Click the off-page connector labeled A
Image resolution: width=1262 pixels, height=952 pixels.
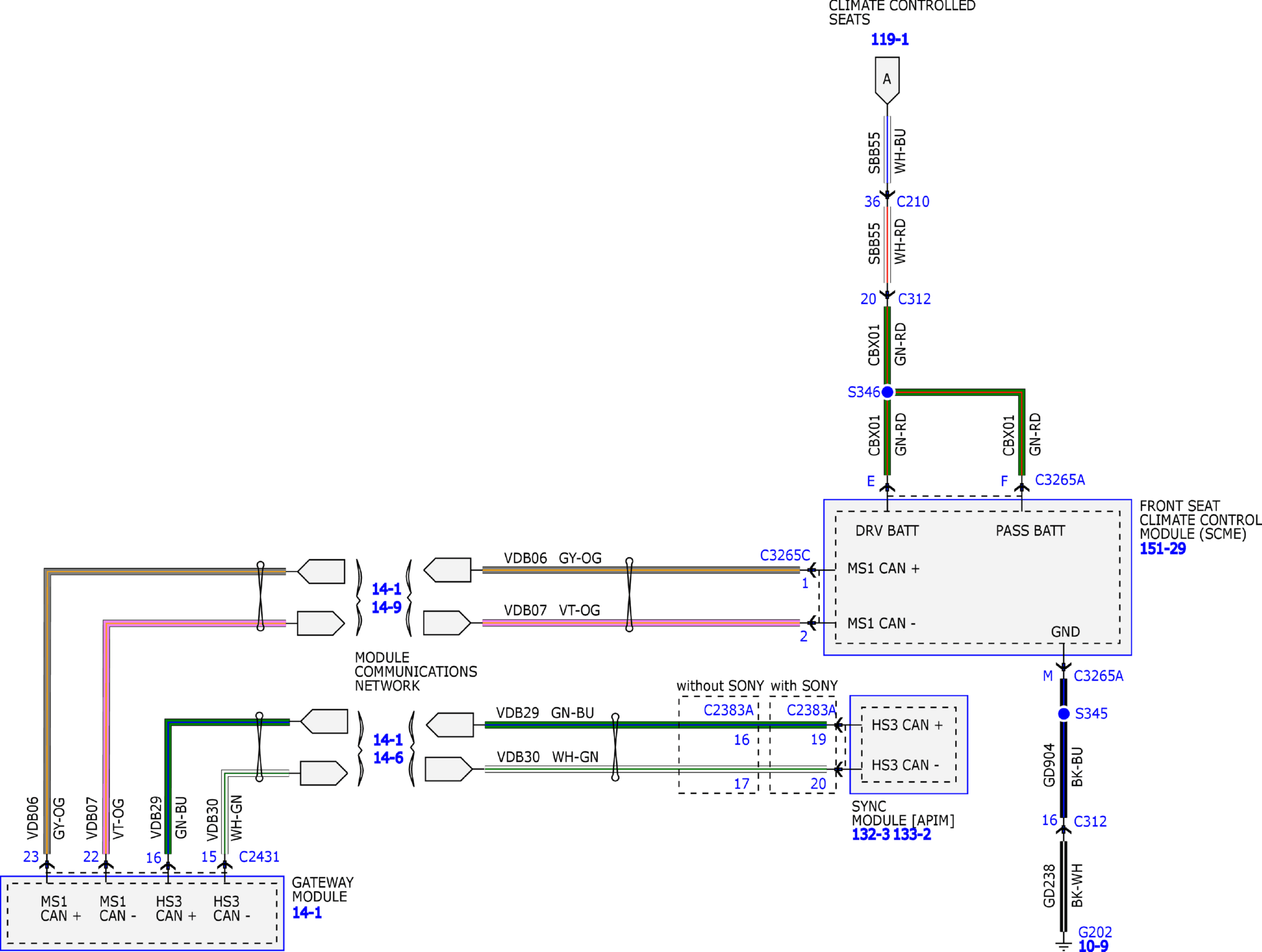(887, 81)
